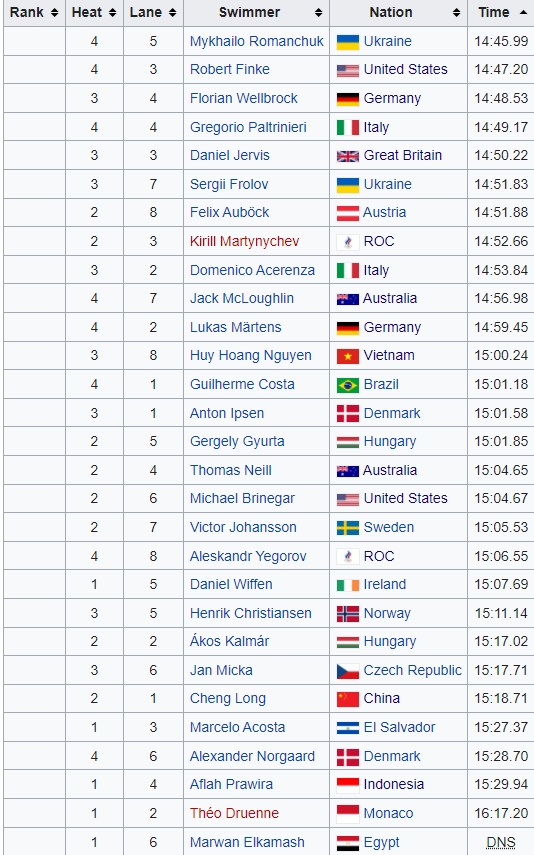Open Huy Hoang Nguyen's page
534x855 pixels.
(x=250, y=356)
